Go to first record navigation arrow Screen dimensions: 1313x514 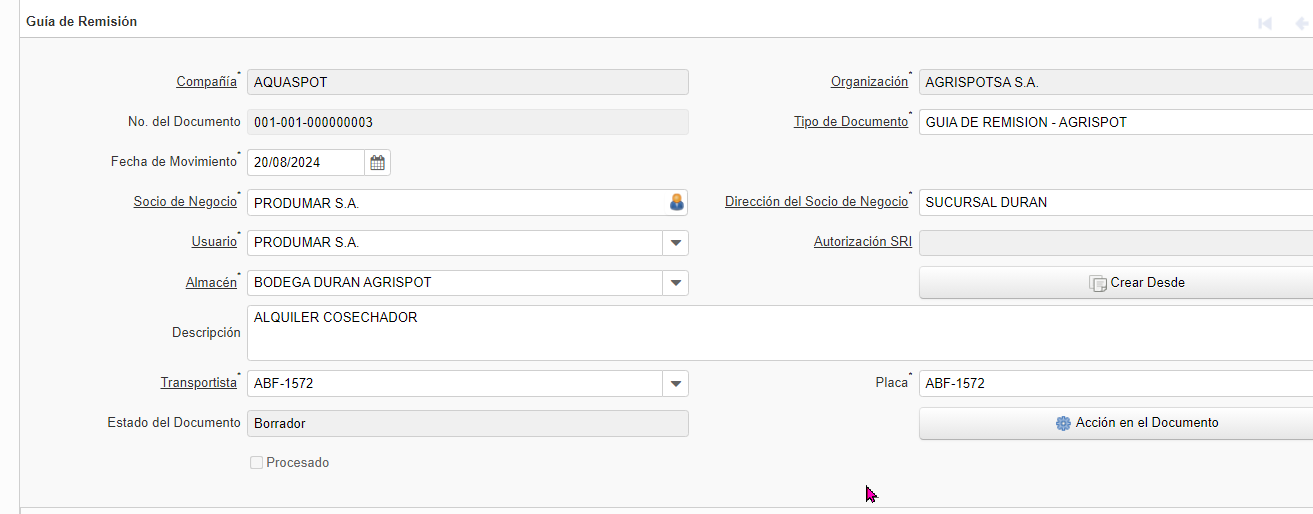click(1265, 23)
